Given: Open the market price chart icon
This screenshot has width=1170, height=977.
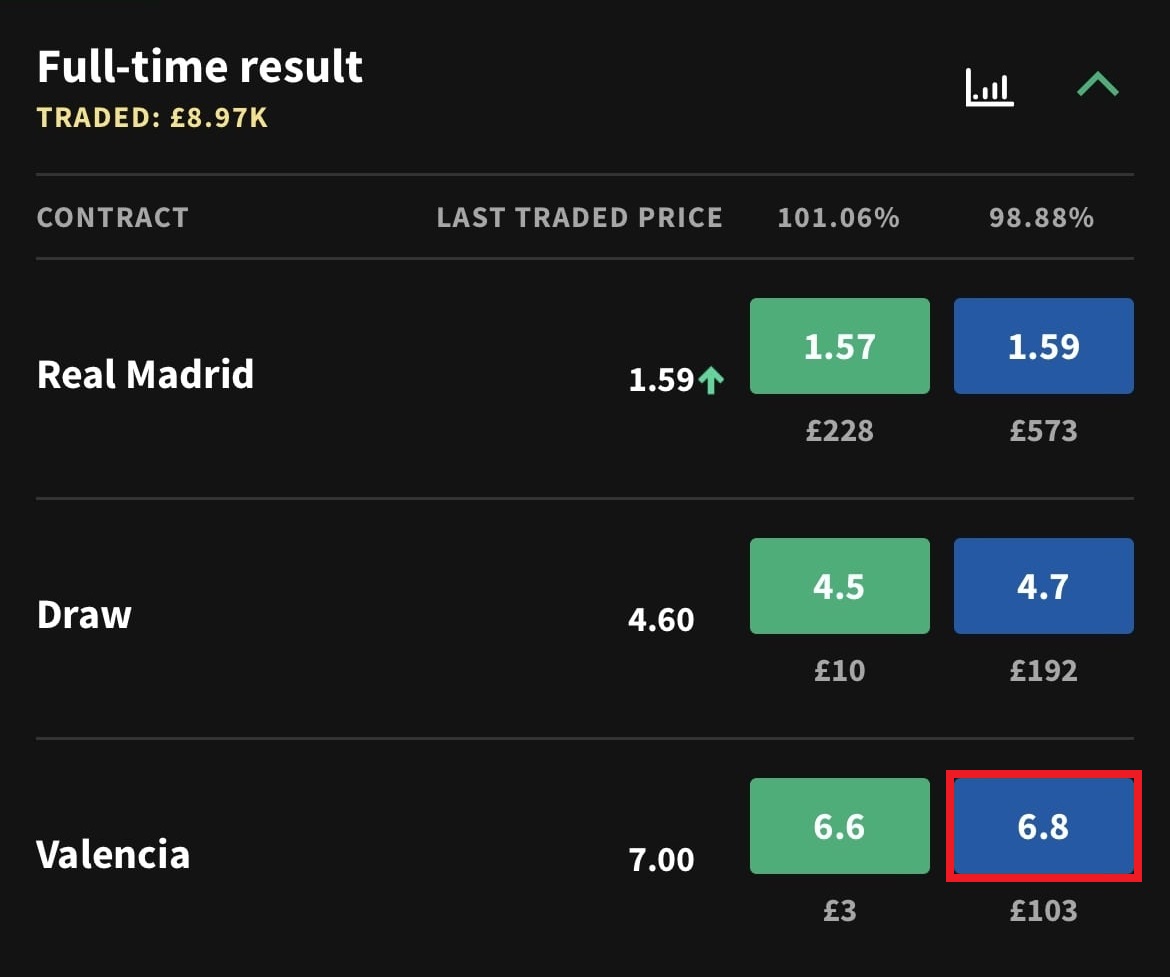Looking at the screenshot, I should (989, 87).
